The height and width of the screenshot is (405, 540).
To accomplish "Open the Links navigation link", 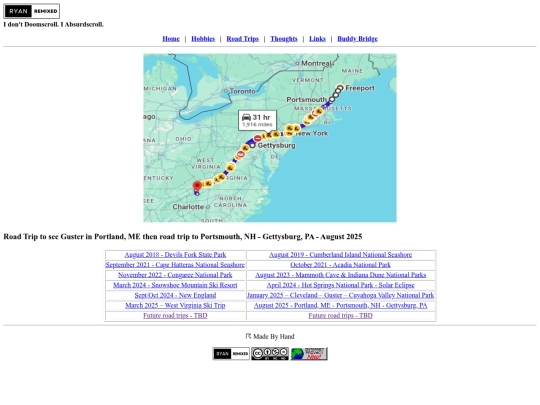I will click(317, 39).
